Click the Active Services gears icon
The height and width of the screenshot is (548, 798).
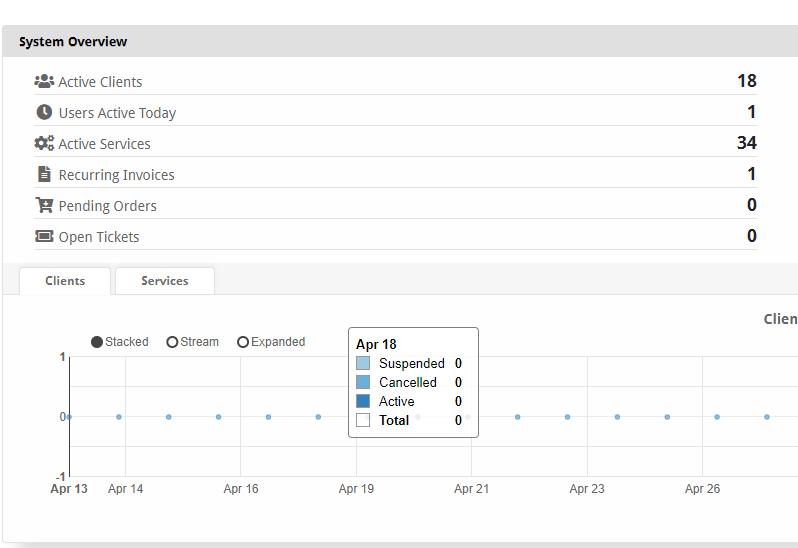[44, 143]
